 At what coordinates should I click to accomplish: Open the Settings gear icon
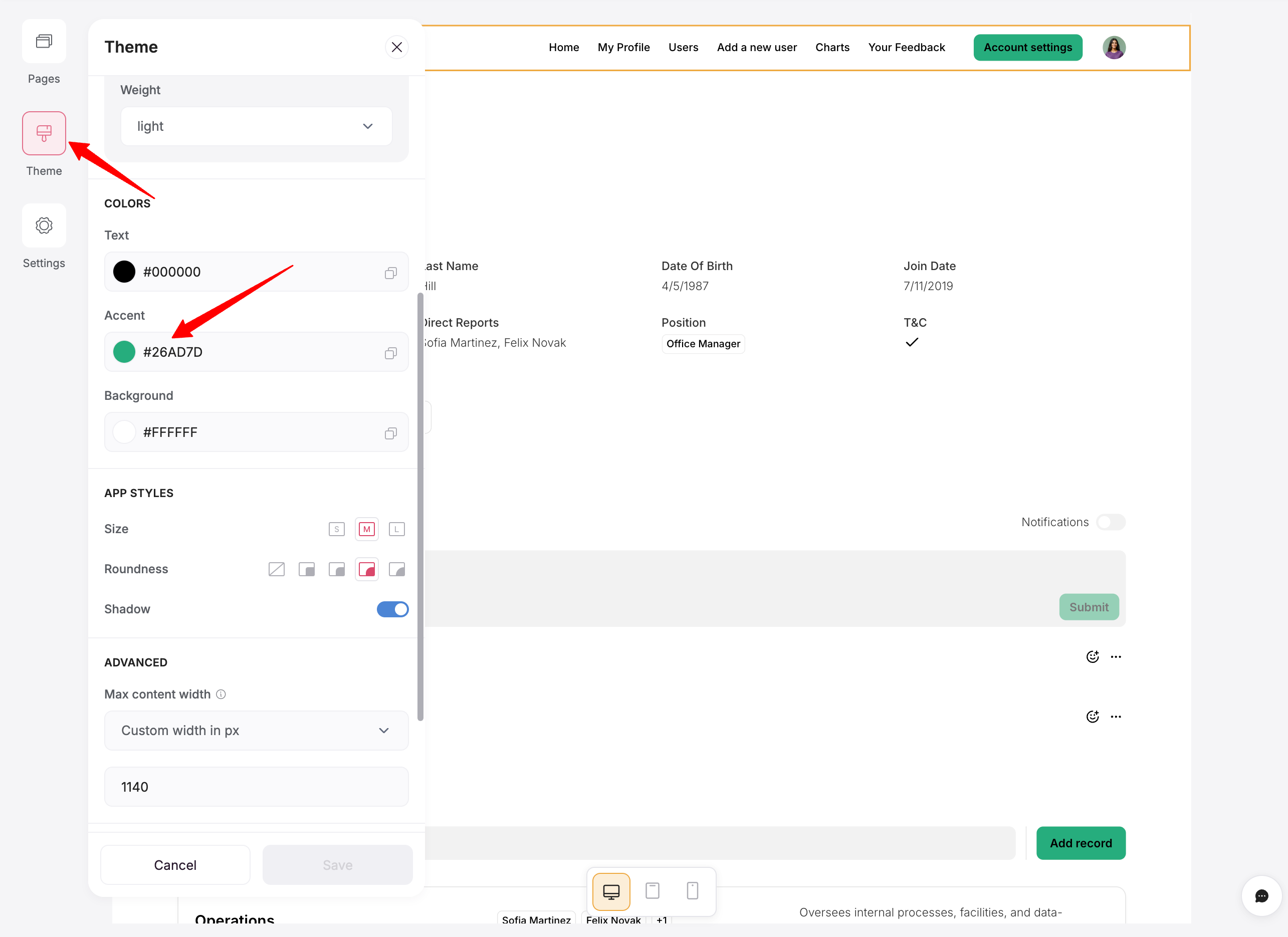pos(44,225)
